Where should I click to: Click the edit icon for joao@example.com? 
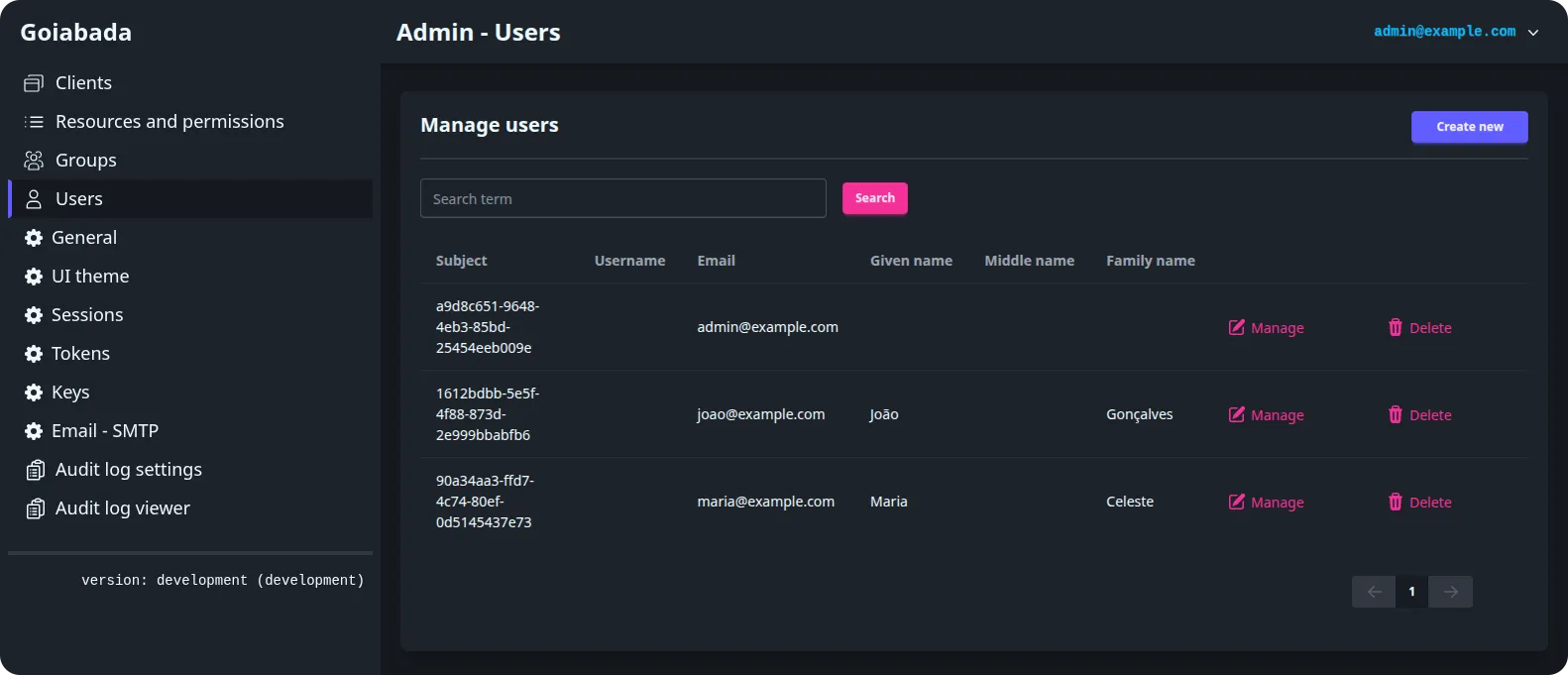coord(1237,414)
